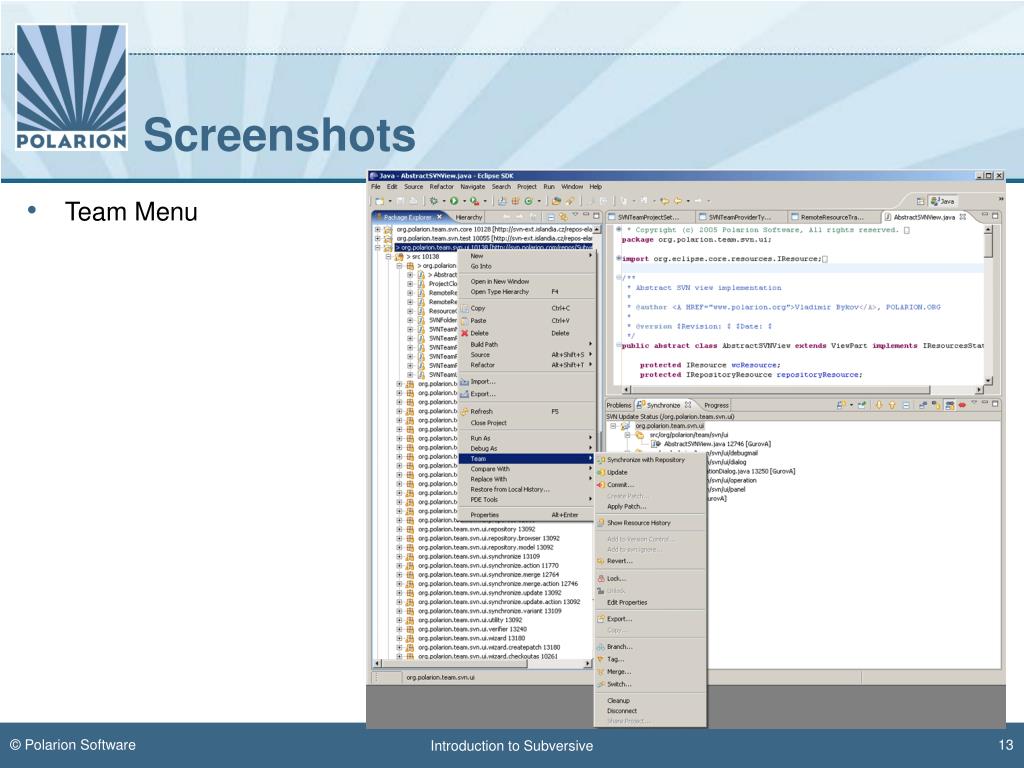Choose Properties in context menu
The height and width of the screenshot is (768, 1024).
tap(526, 515)
